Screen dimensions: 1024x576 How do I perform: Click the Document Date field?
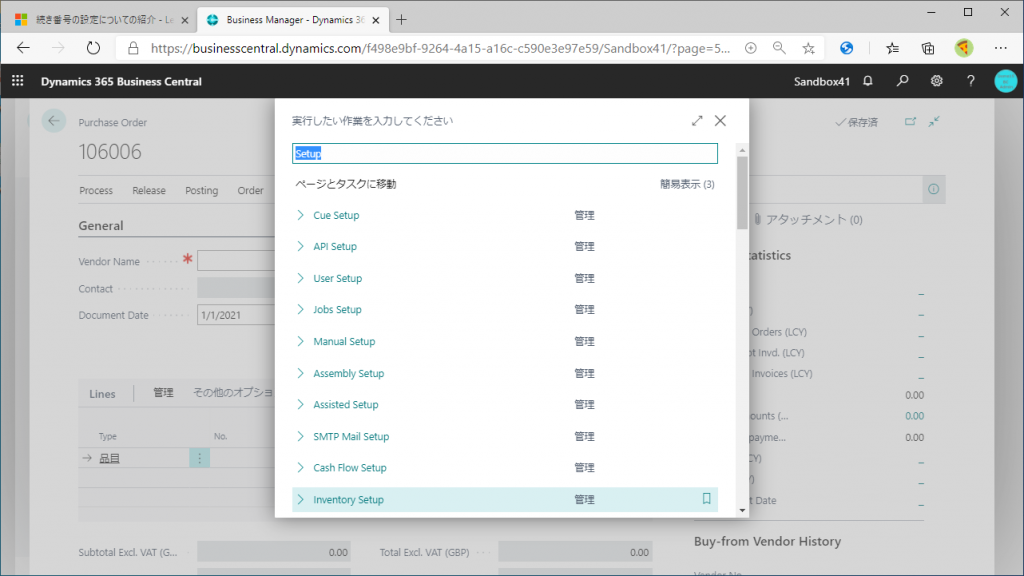pyautogui.click(x=236, y=315)
